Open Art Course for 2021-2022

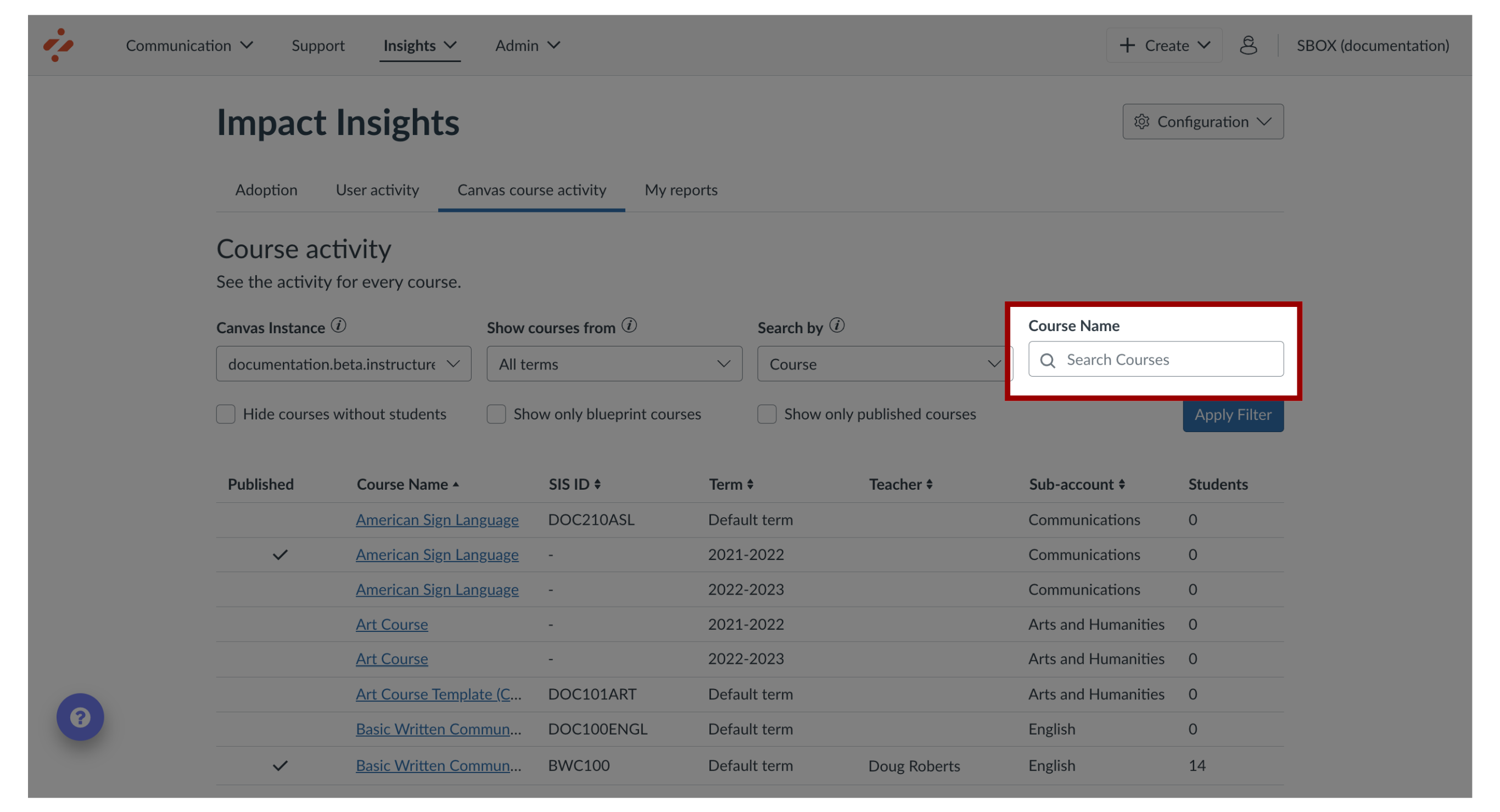click(x=392, y=624)
